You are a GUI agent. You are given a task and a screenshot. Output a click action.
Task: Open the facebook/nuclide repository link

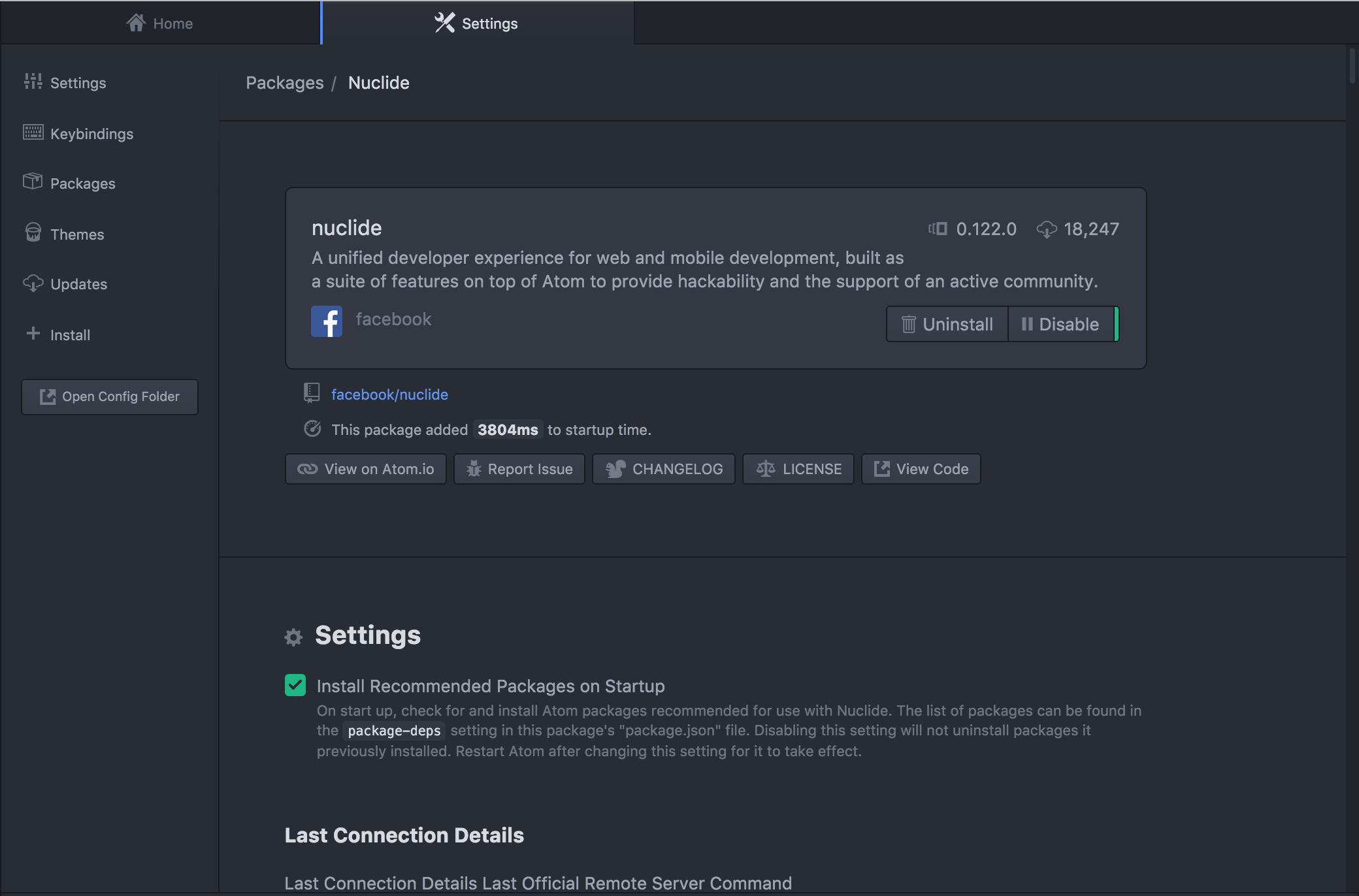pos(389,394)
